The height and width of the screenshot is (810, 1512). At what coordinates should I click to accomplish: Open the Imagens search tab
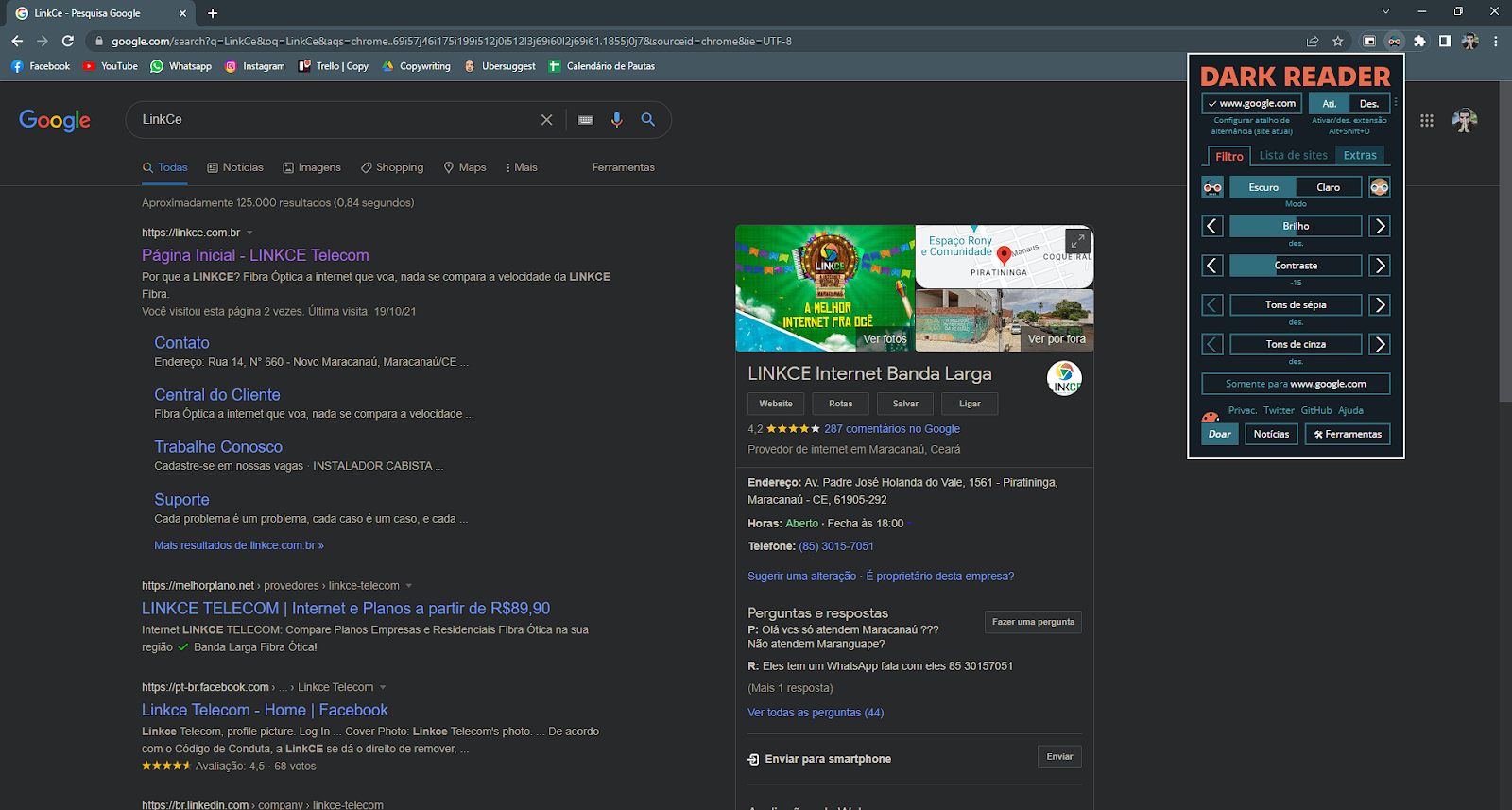[312, 167]
